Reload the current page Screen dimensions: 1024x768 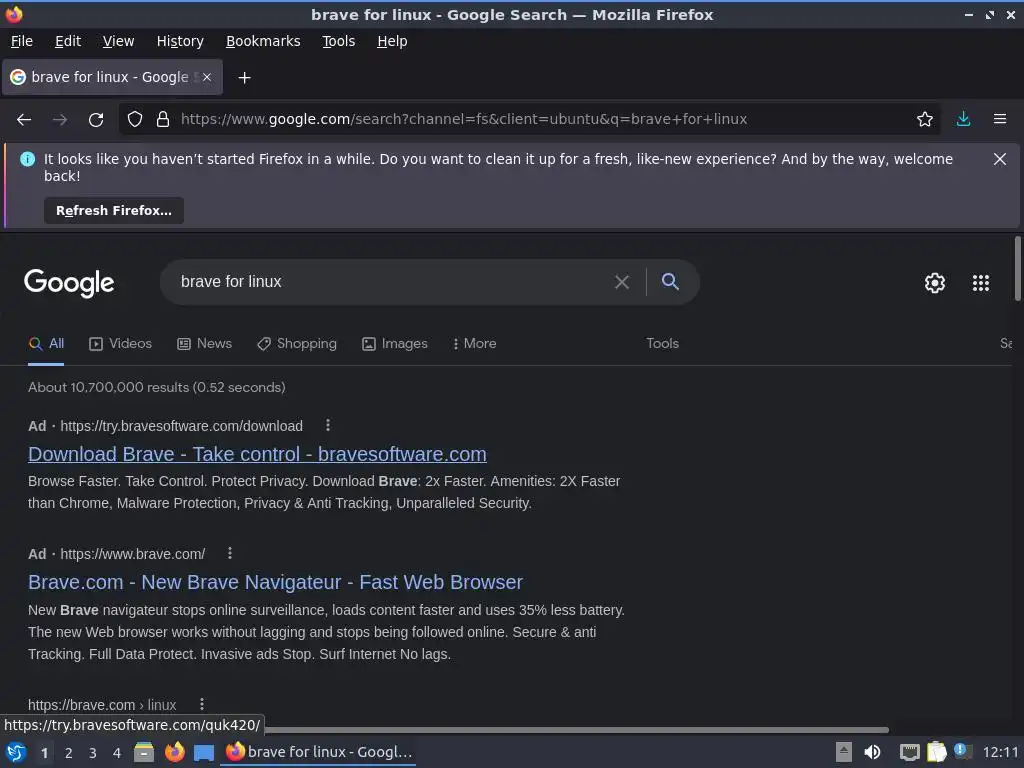(96, 120)
